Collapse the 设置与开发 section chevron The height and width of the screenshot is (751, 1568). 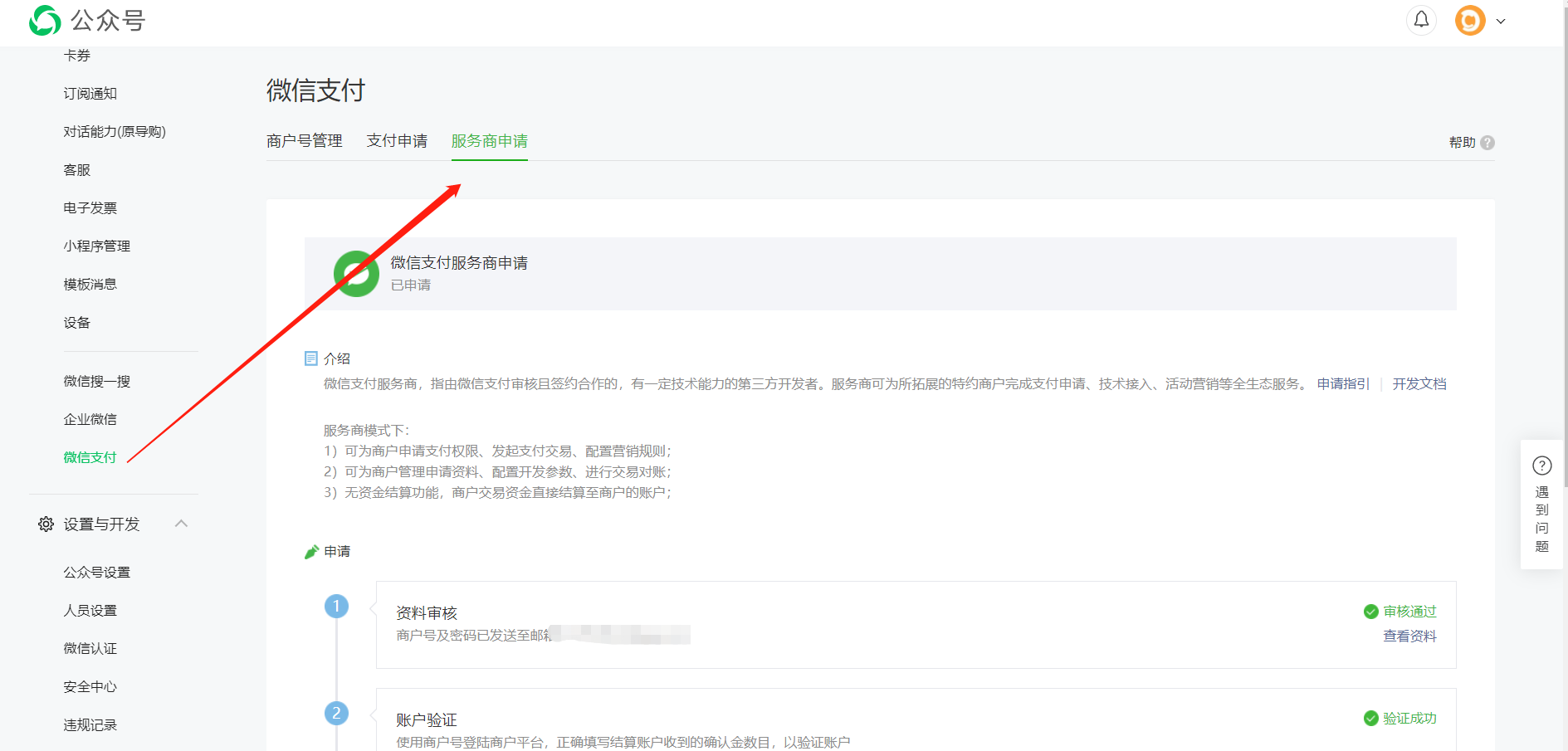[x=181, y=524]
